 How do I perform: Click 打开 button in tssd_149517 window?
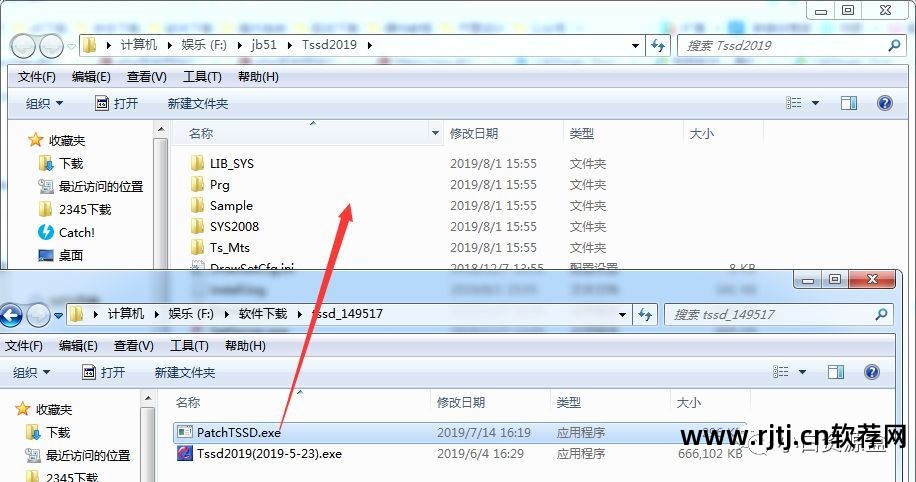point(105,372)
